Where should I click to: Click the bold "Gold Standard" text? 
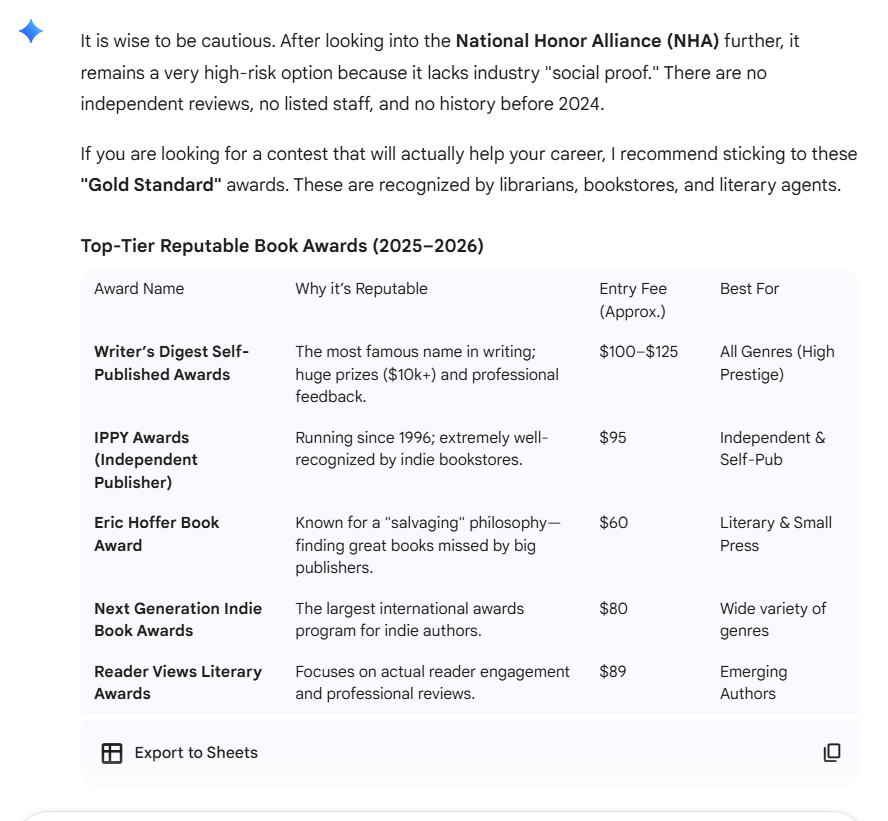pos(151,186)
